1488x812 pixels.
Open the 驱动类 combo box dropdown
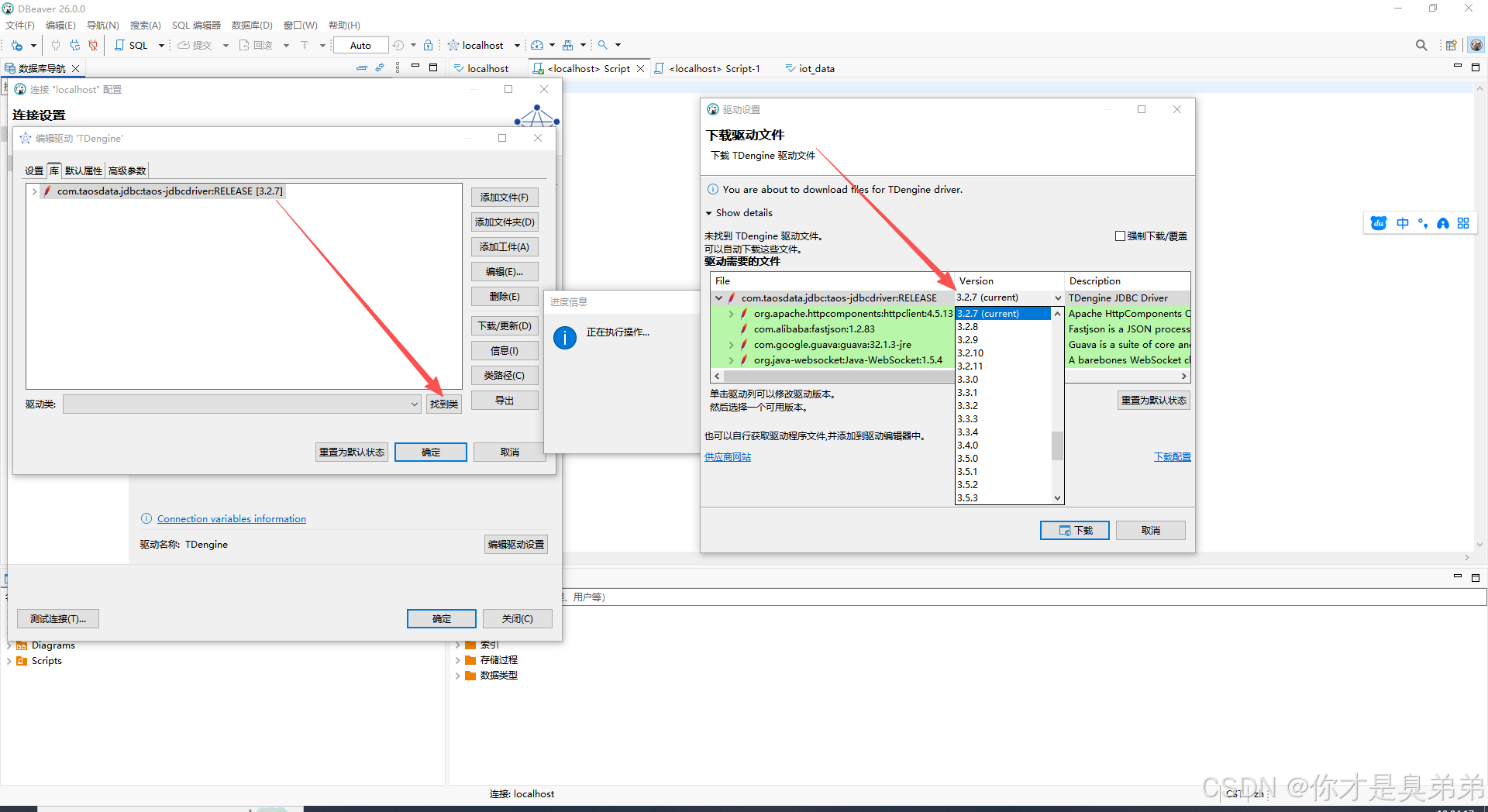click(415, 404)
